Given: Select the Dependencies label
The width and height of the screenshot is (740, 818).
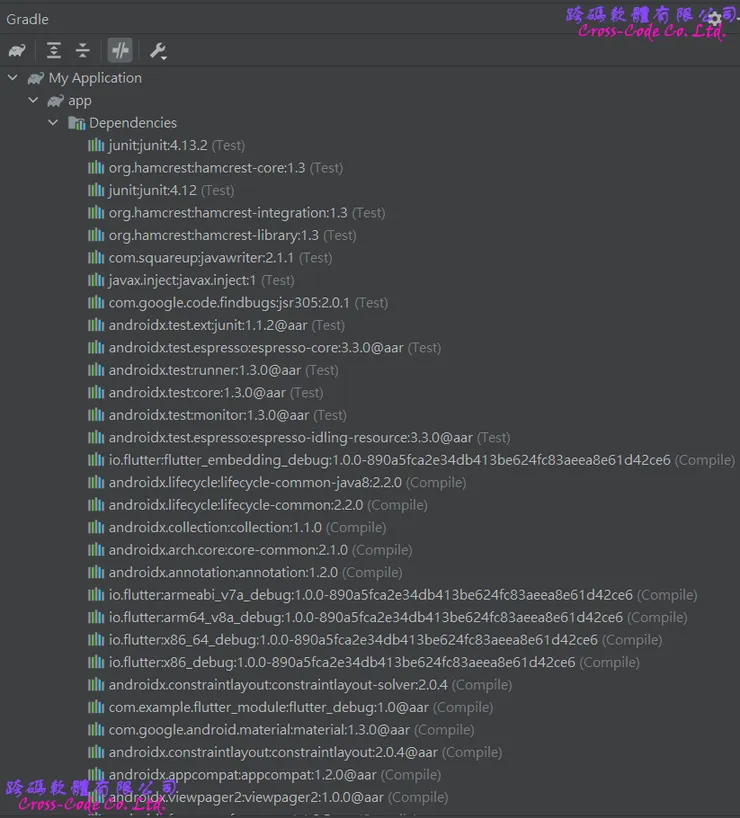Looking at the screenshot, I should [133, 123].
